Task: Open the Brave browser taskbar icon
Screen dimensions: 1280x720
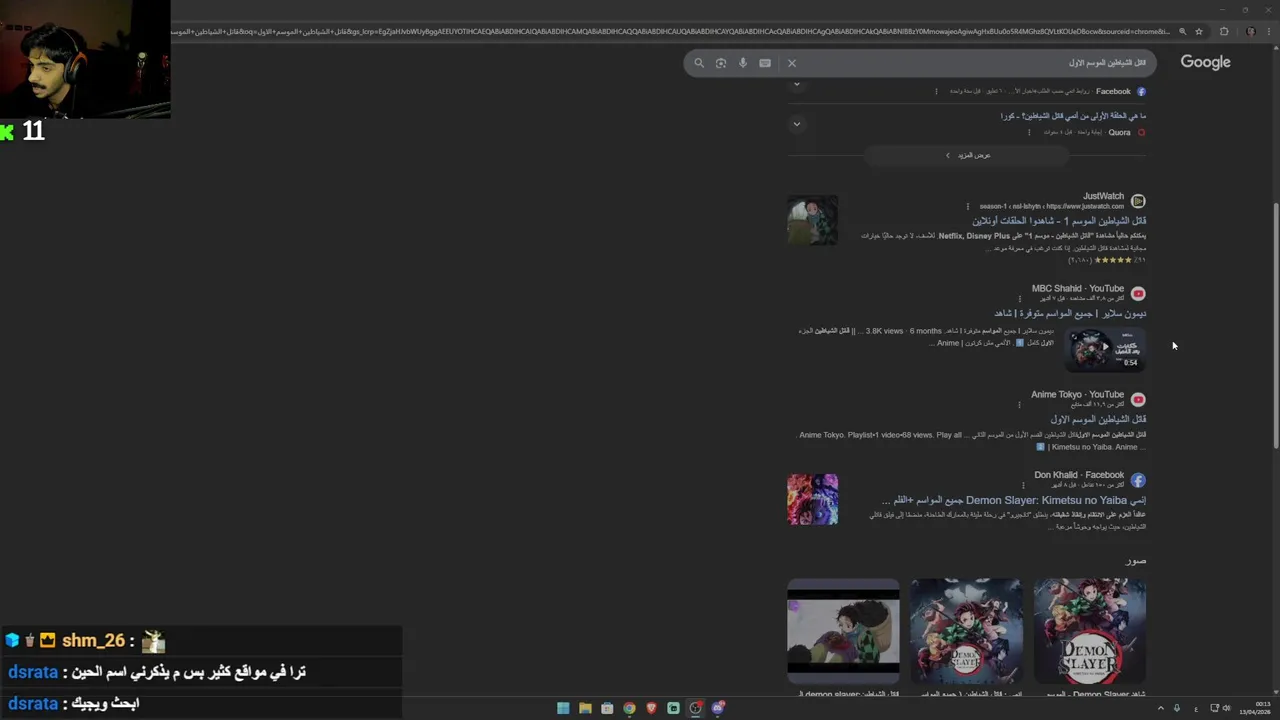Action: click(x=651, y=708)
